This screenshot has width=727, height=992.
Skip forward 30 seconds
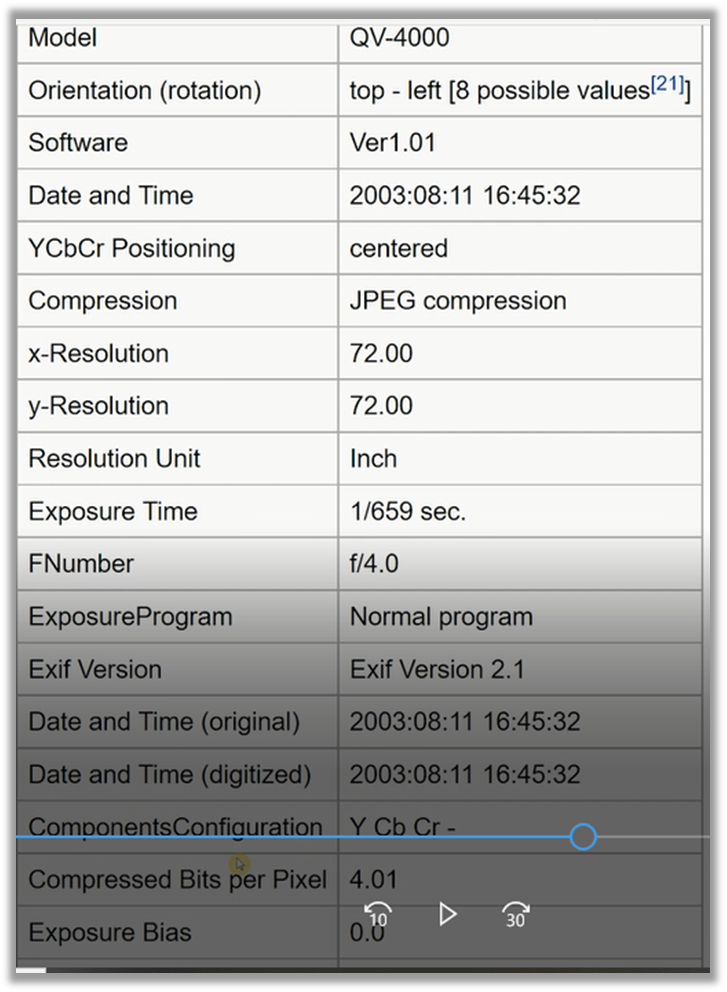515,914
